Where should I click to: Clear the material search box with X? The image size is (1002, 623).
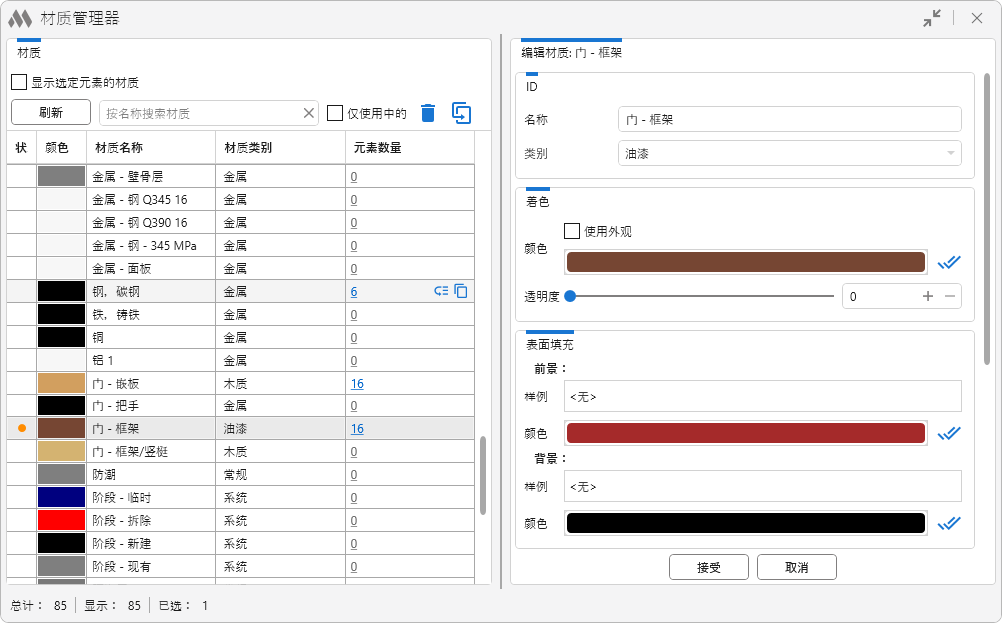(x=309, y=113)
